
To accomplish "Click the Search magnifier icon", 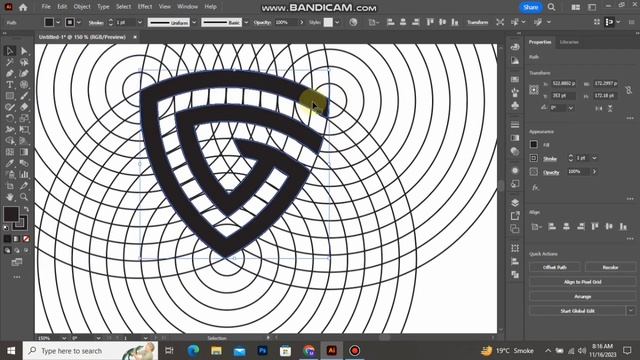I will pyautogui.click(x=551, y=7).
